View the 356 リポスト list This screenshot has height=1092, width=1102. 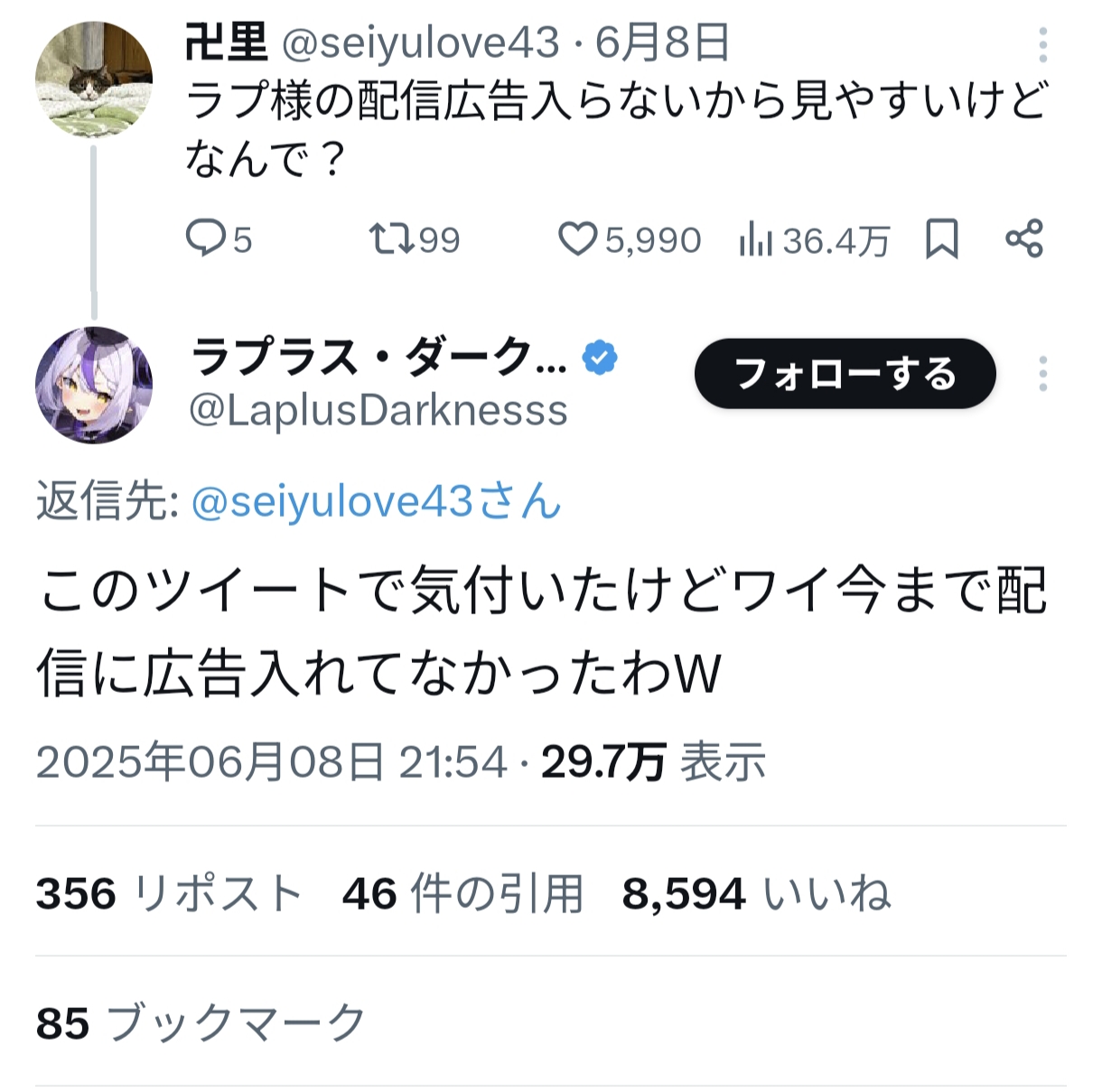[168, 893]
